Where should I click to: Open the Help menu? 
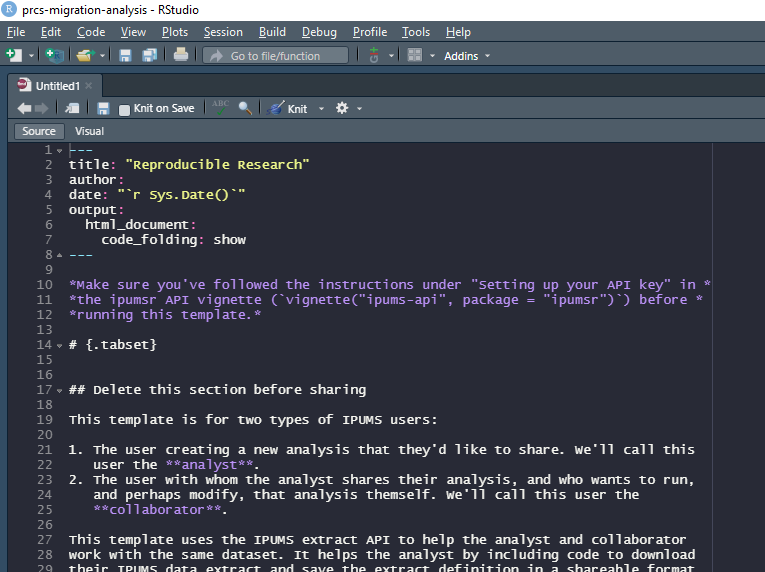click(x=458, y=32)
